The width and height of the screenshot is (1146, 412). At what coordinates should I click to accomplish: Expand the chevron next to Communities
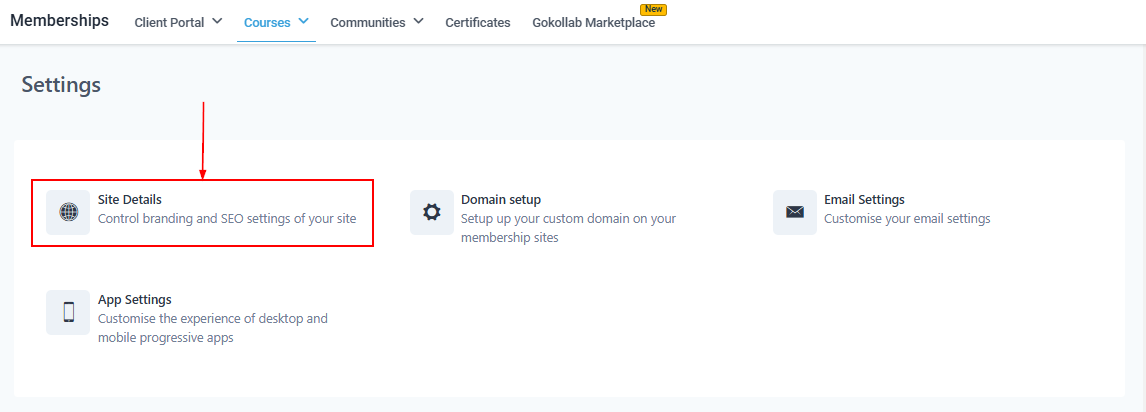coord(418,21)
